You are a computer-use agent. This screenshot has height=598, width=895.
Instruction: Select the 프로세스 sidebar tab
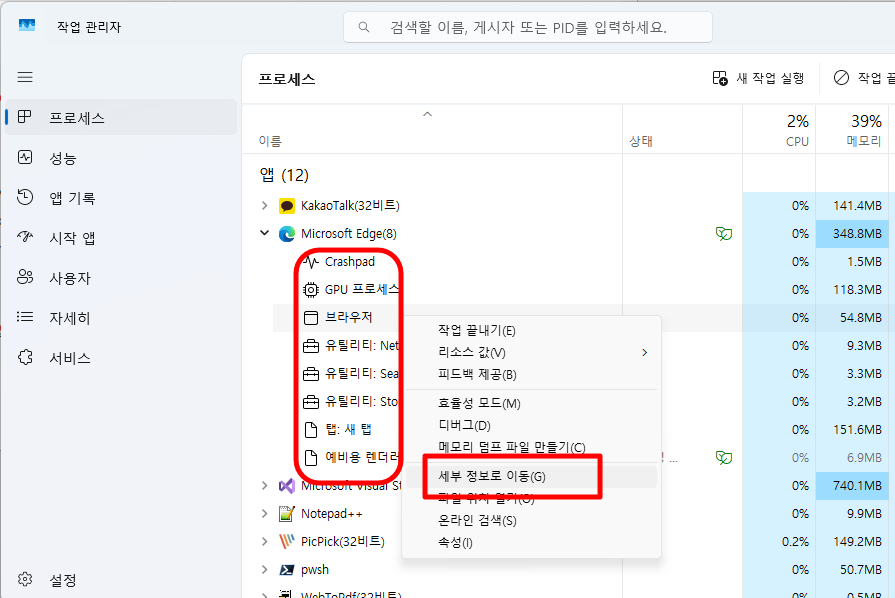coord(121,118)
